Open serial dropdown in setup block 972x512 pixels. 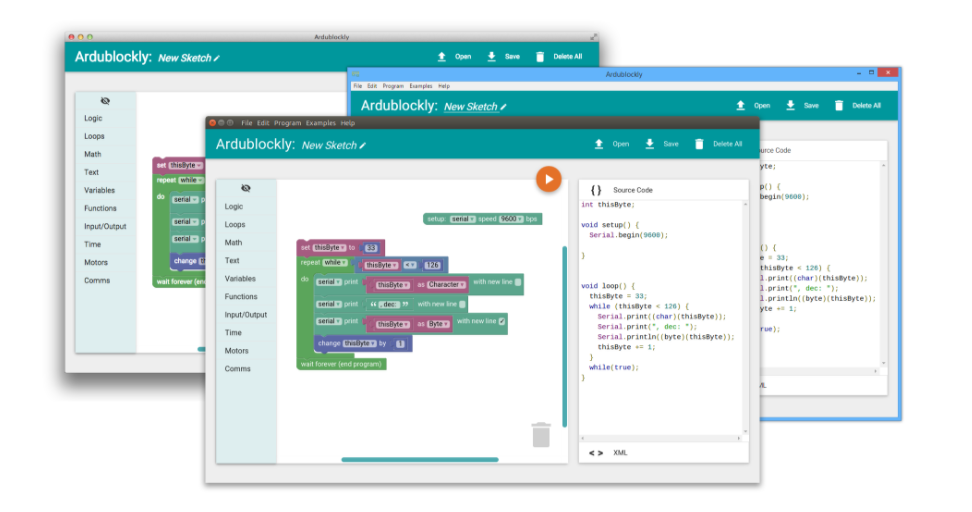[x=462, y=219]
